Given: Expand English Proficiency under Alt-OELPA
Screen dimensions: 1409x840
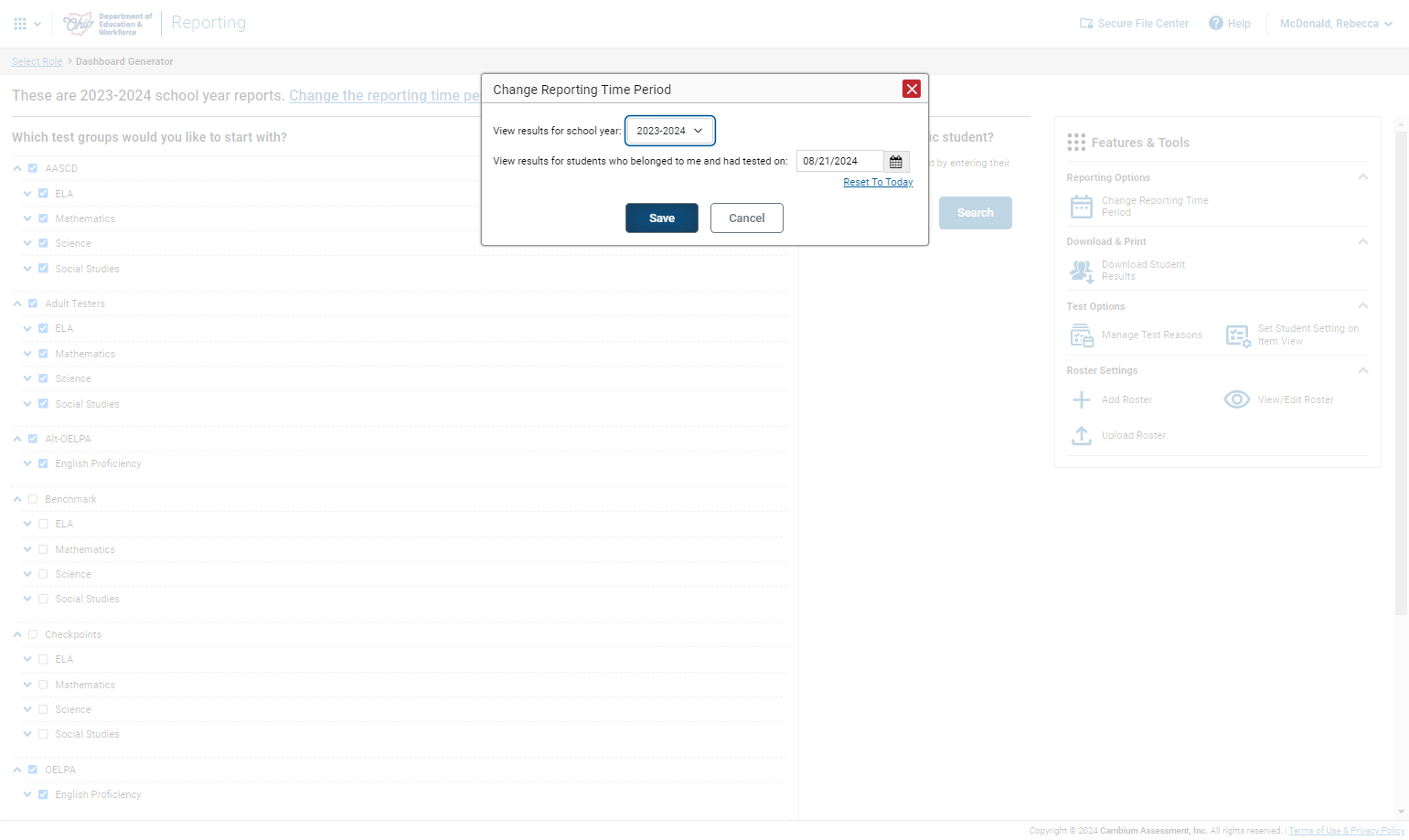Looking at the screenshot, I should tap(27, 463).
